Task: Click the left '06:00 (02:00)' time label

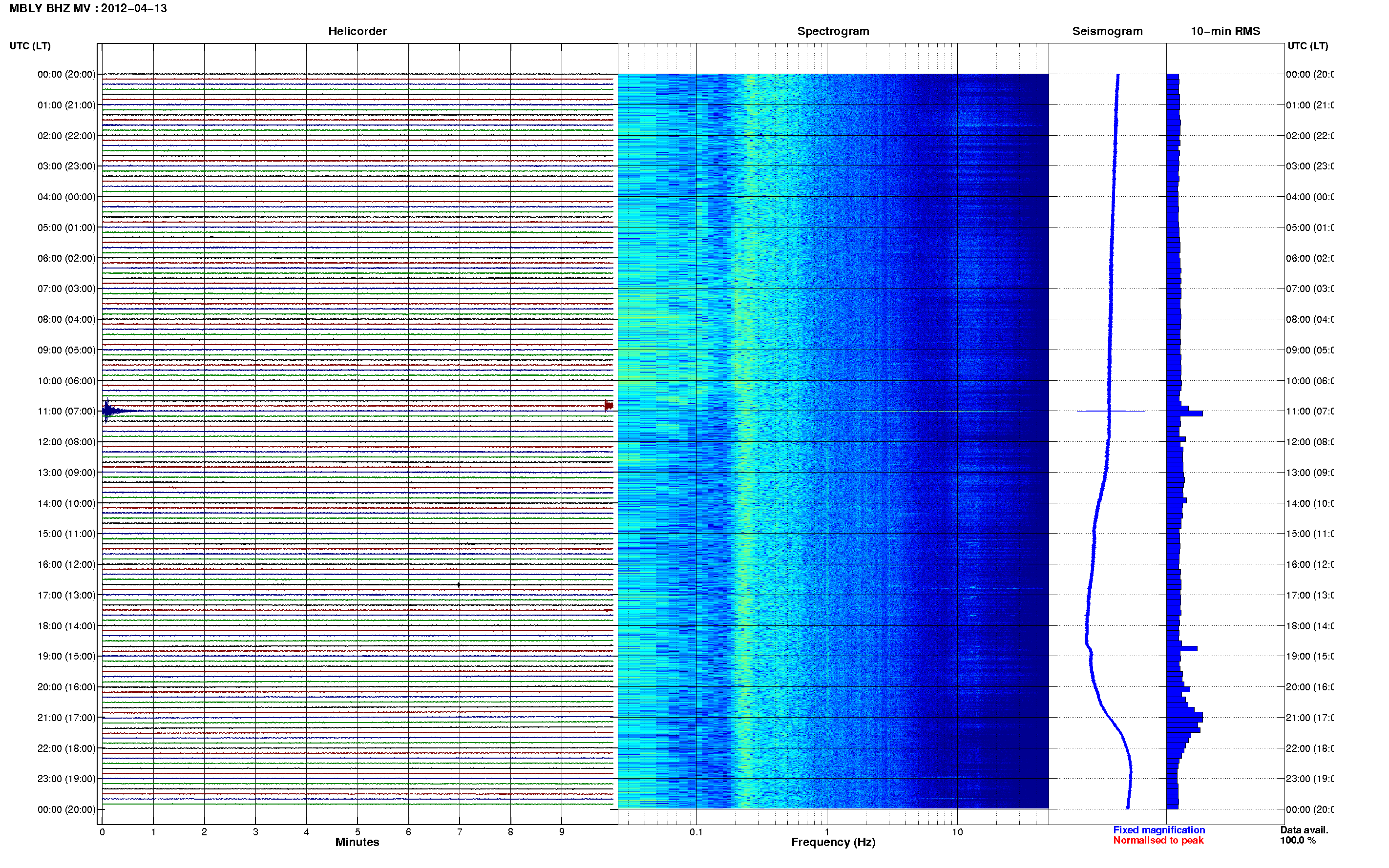Action: pos(66,258)
